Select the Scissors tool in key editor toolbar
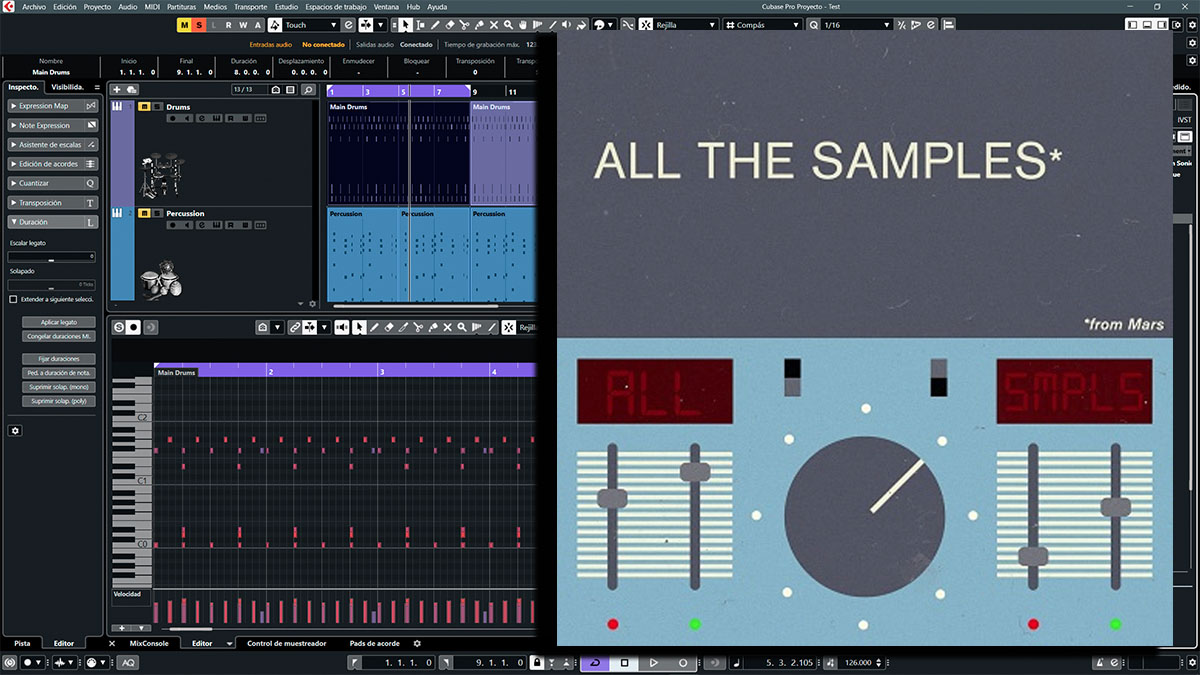Viewport: 1200px width, 675px height. click(418, 327)
